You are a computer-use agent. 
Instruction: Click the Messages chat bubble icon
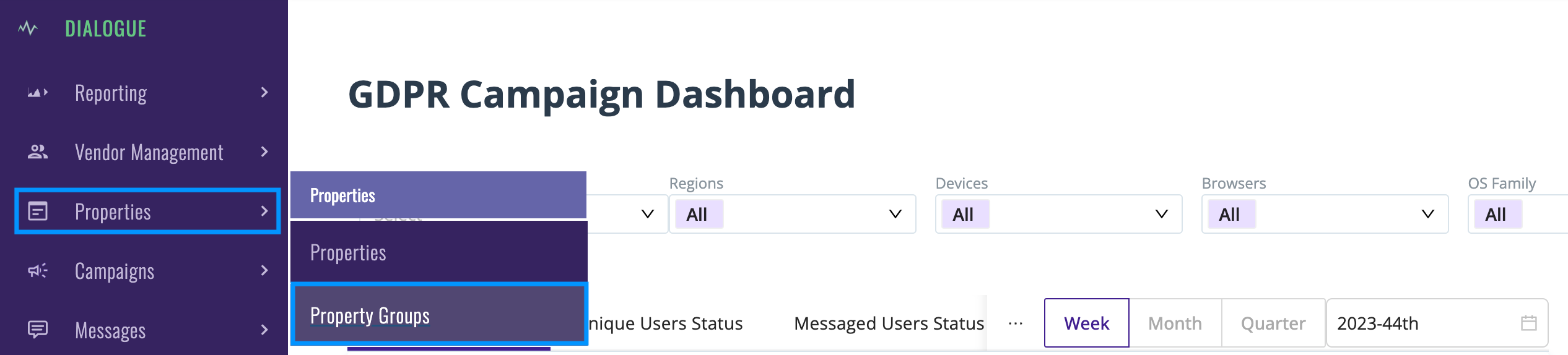click(38, 330)
